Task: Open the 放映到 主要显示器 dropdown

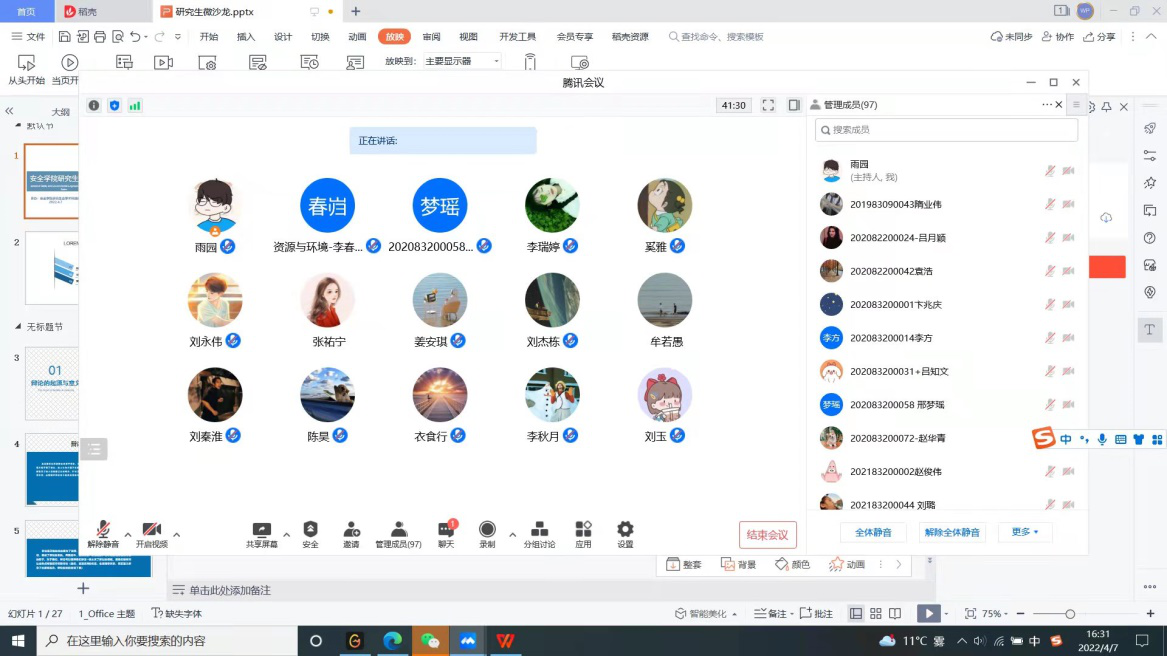Action: click(462, 61)
